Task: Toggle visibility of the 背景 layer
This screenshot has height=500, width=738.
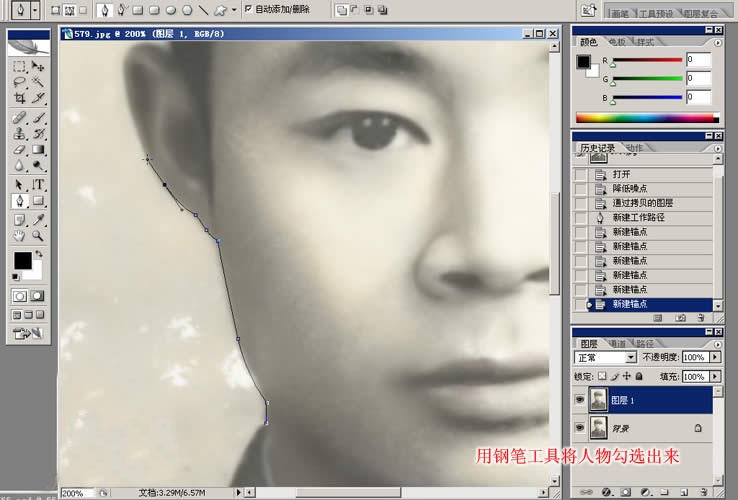Action: [x=580, y=428]
